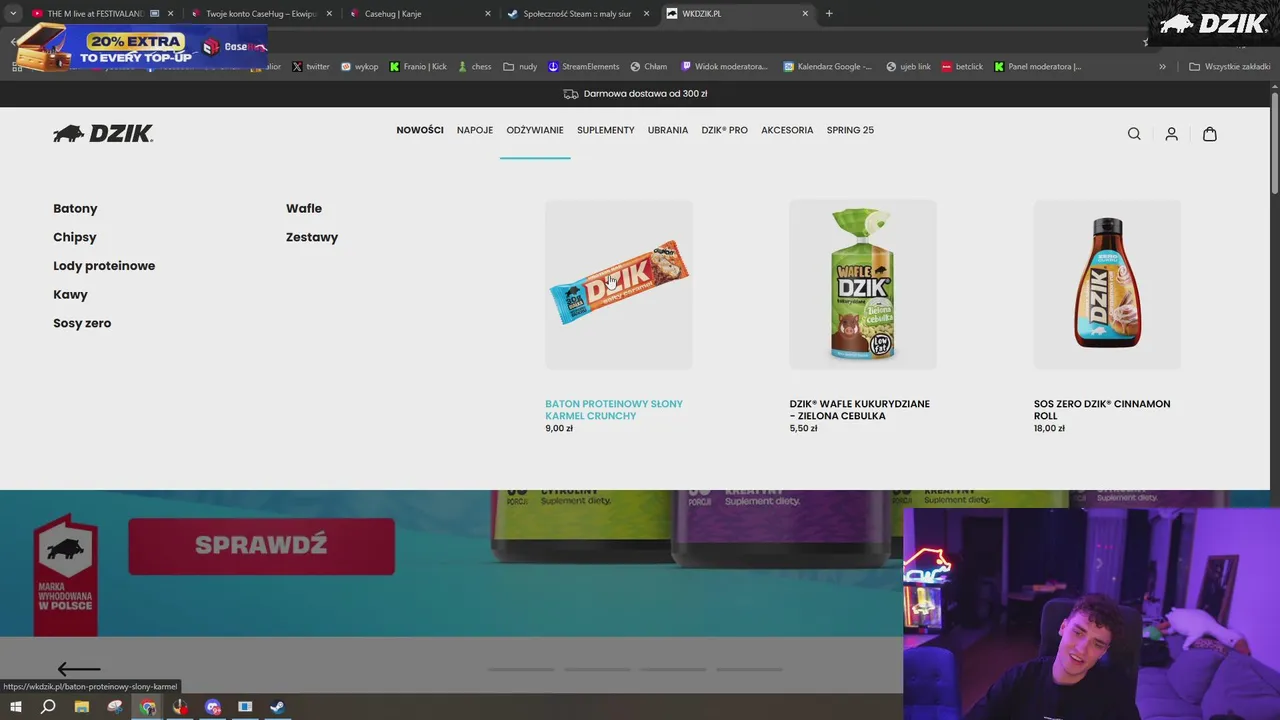Open the UBRANIA menu
This screenshot has width=1280, height=720.
click(x=668, y=130)
